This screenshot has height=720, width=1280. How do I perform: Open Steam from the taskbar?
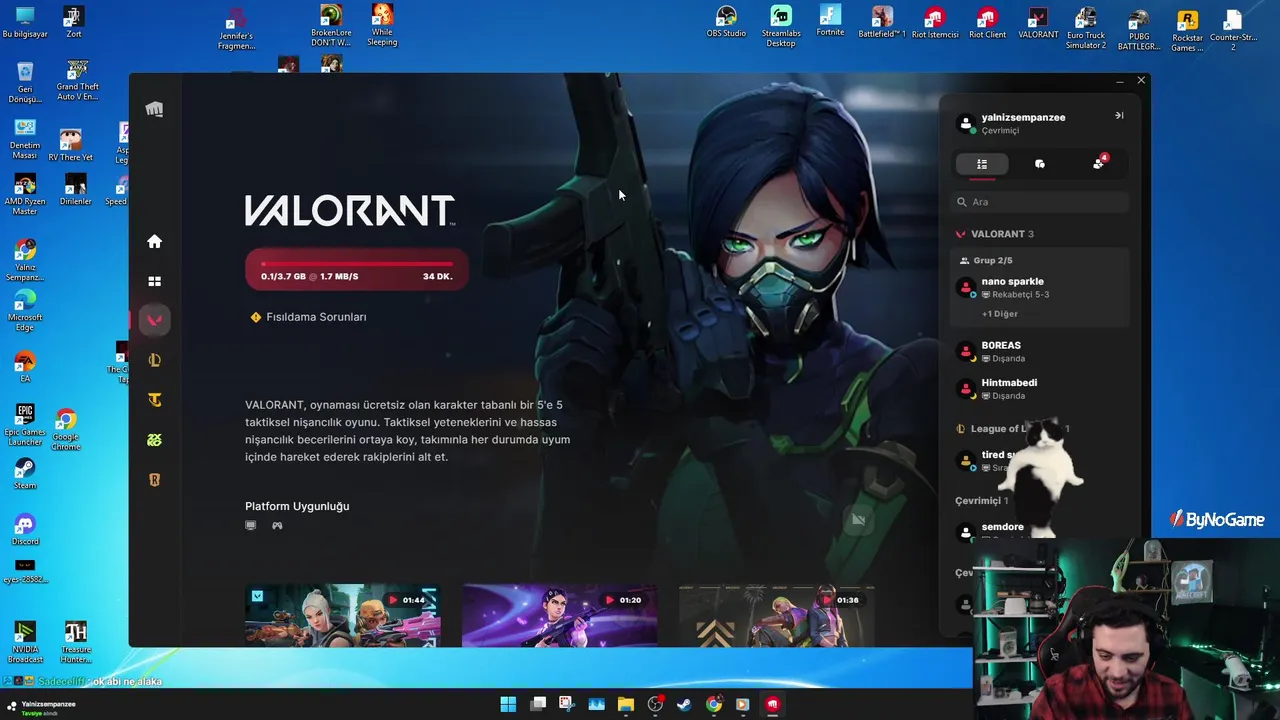(x=684, y=704)
